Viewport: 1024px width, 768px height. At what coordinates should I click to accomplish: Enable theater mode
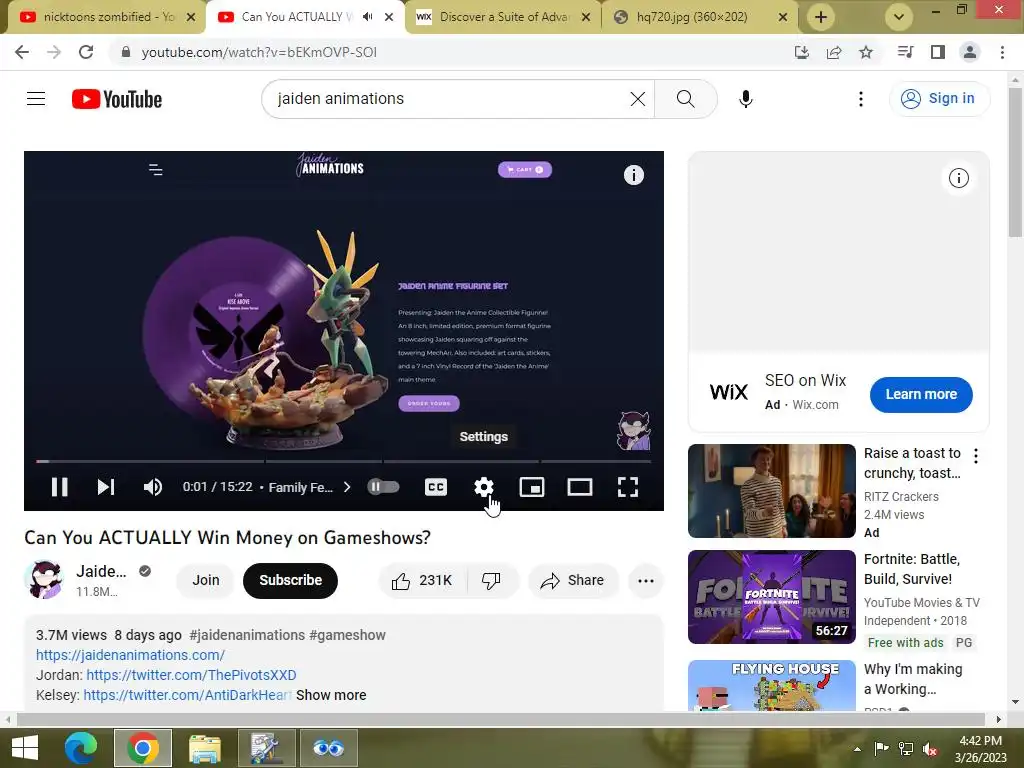[579, 487]
